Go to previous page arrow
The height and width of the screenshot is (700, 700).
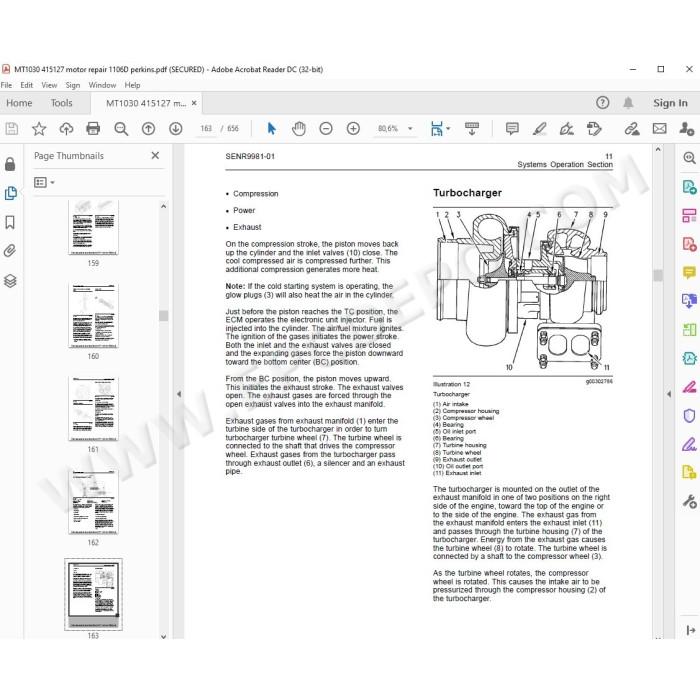point(148,129)
